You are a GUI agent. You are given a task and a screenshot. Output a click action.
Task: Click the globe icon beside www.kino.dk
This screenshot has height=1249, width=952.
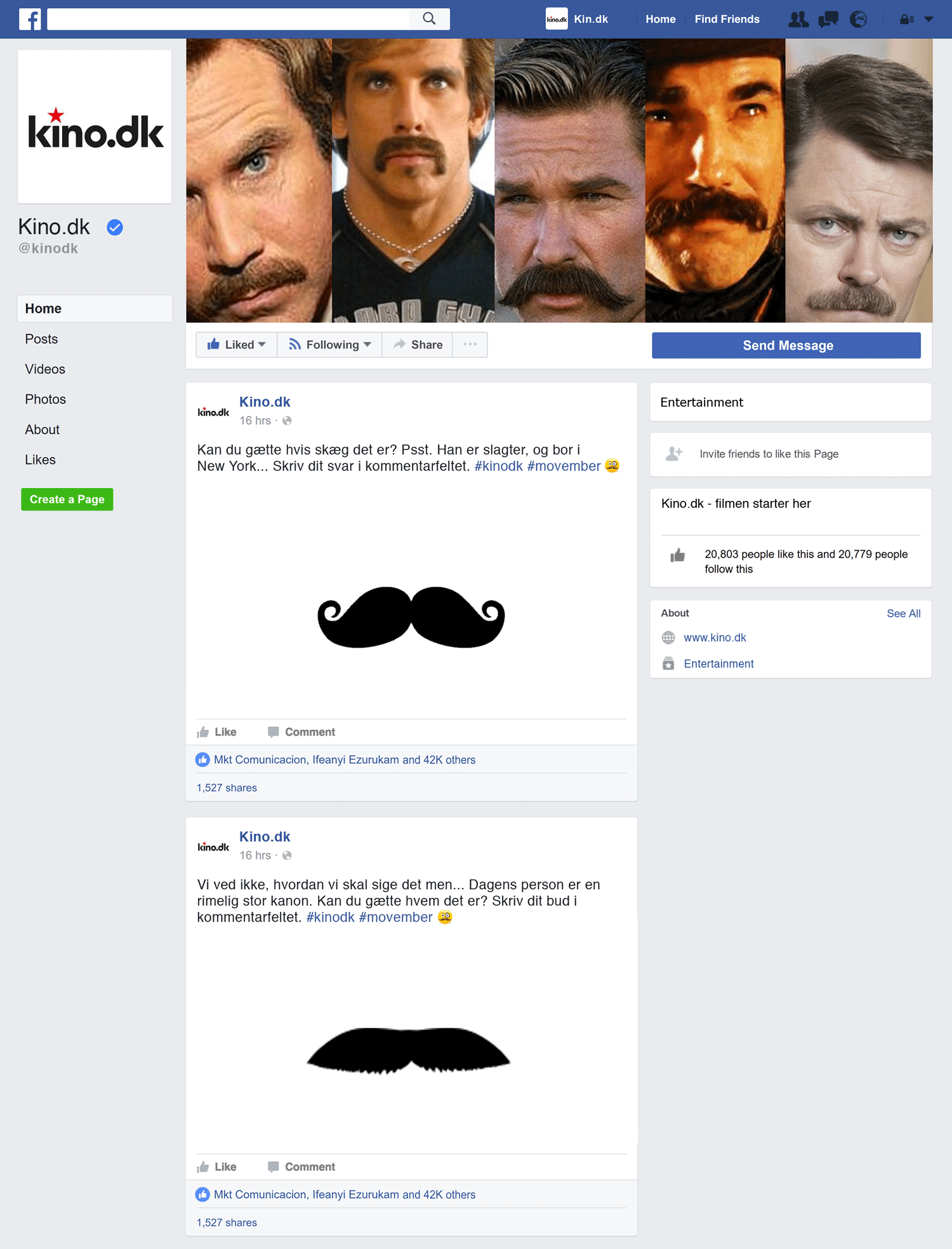(668, 638)
